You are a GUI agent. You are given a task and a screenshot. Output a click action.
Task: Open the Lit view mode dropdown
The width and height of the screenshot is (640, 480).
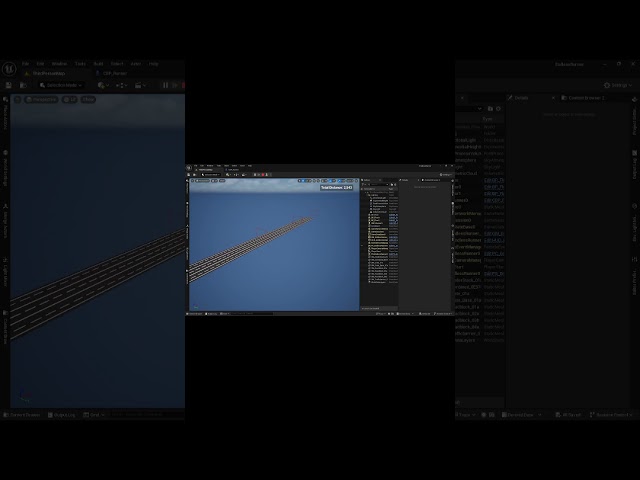pos(70,100)
